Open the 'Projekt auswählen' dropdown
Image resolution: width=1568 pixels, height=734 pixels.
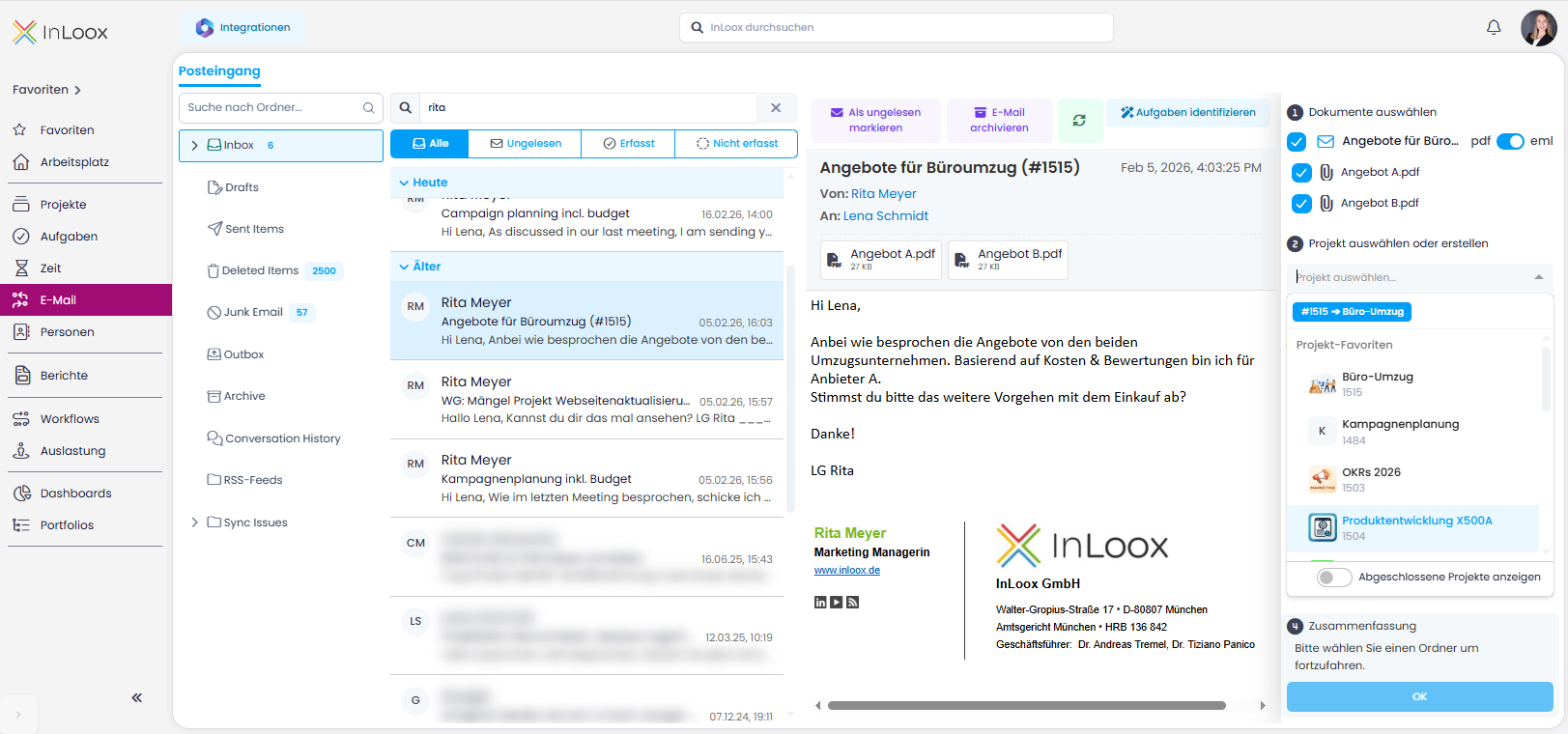pos(1419,277)
